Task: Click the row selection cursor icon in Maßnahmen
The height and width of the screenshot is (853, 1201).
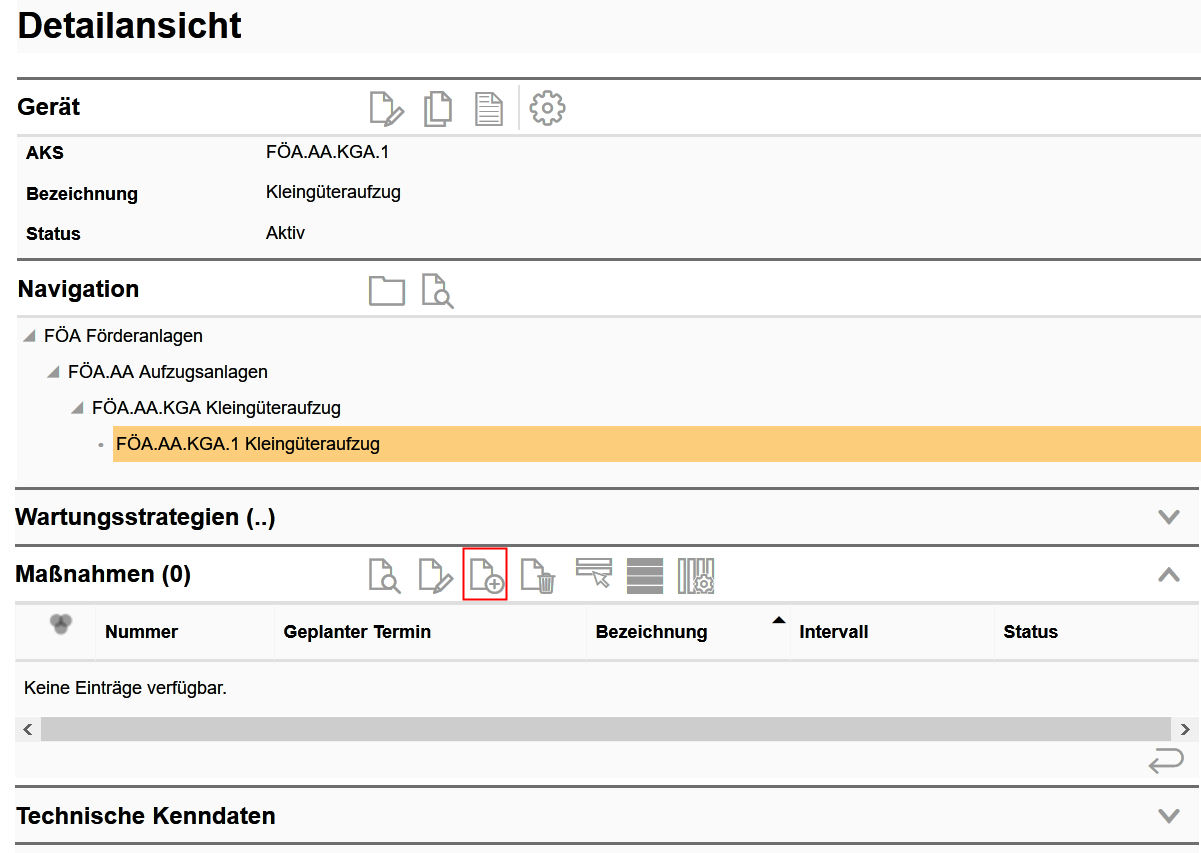Action: [x=594, y=573]
